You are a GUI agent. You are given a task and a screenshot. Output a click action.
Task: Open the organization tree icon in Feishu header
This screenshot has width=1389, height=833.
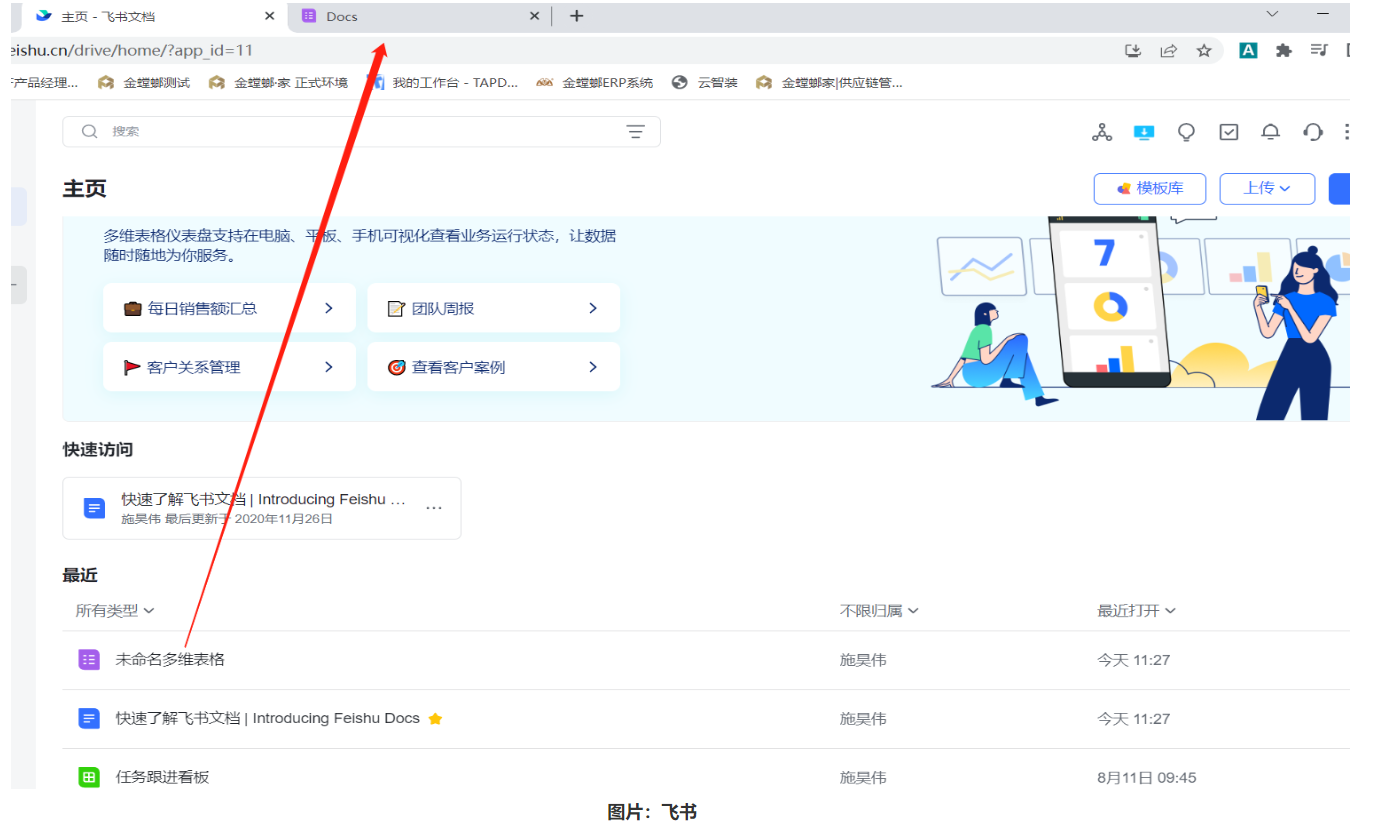pyautogui.click(x=1102, y=132)
